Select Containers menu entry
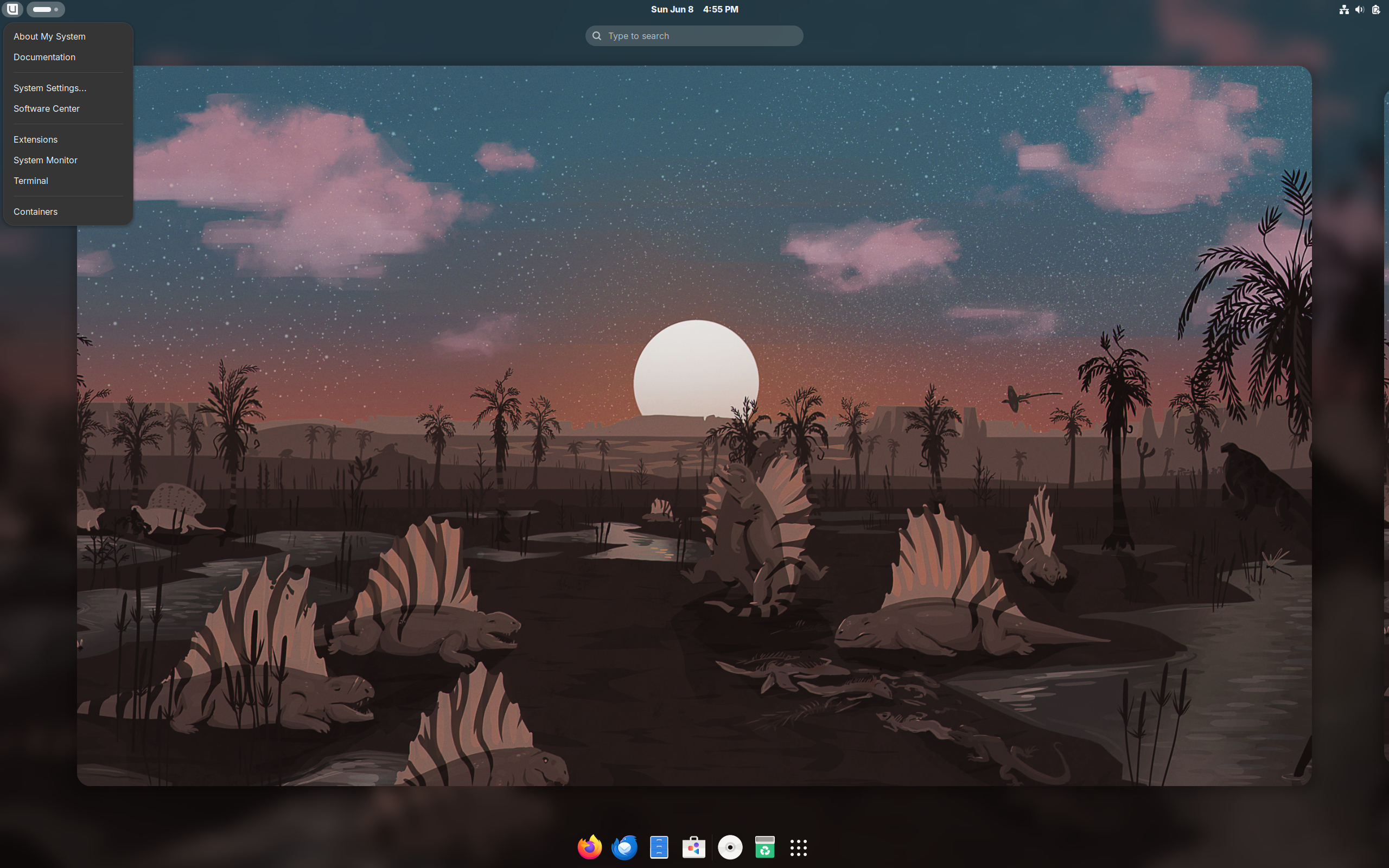 coord(68,212)
